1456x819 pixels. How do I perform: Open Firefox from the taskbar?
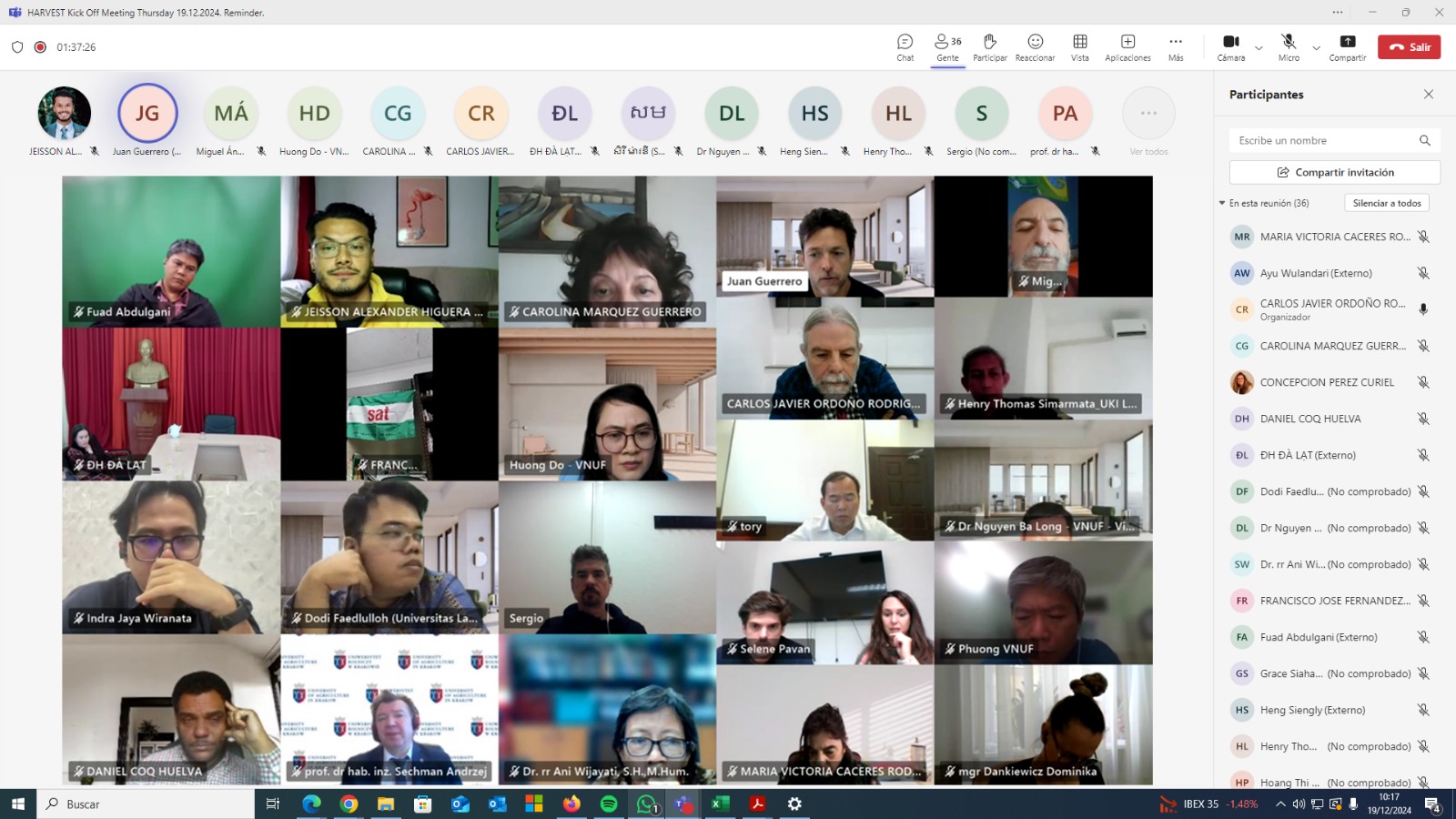click(x=571, y=804)
